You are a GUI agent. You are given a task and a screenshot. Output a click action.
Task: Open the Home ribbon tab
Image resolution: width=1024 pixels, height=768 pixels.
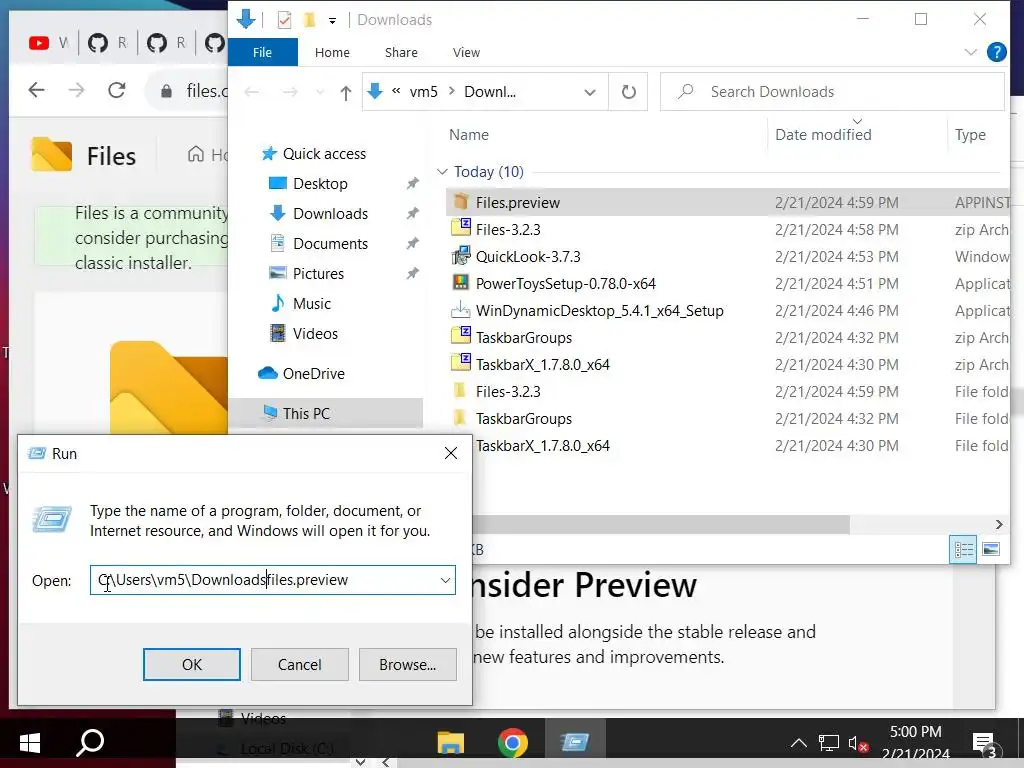[332, 52]
